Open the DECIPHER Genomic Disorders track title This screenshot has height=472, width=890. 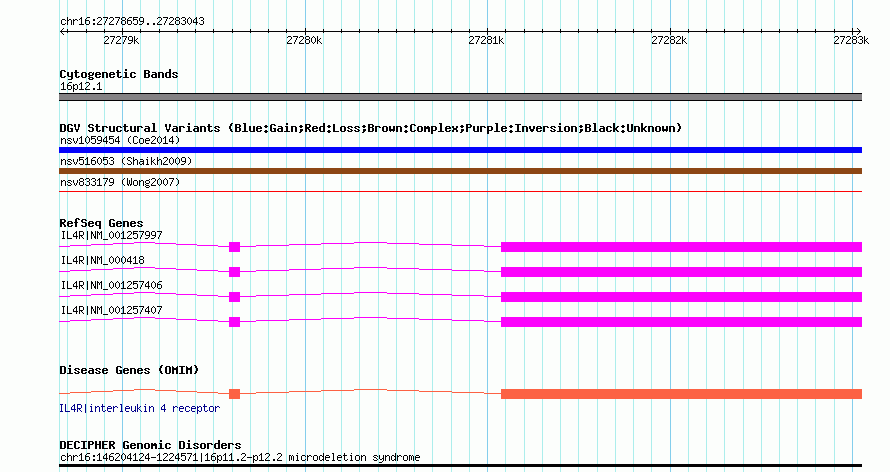pyautogui.click(x=150, y=445)
